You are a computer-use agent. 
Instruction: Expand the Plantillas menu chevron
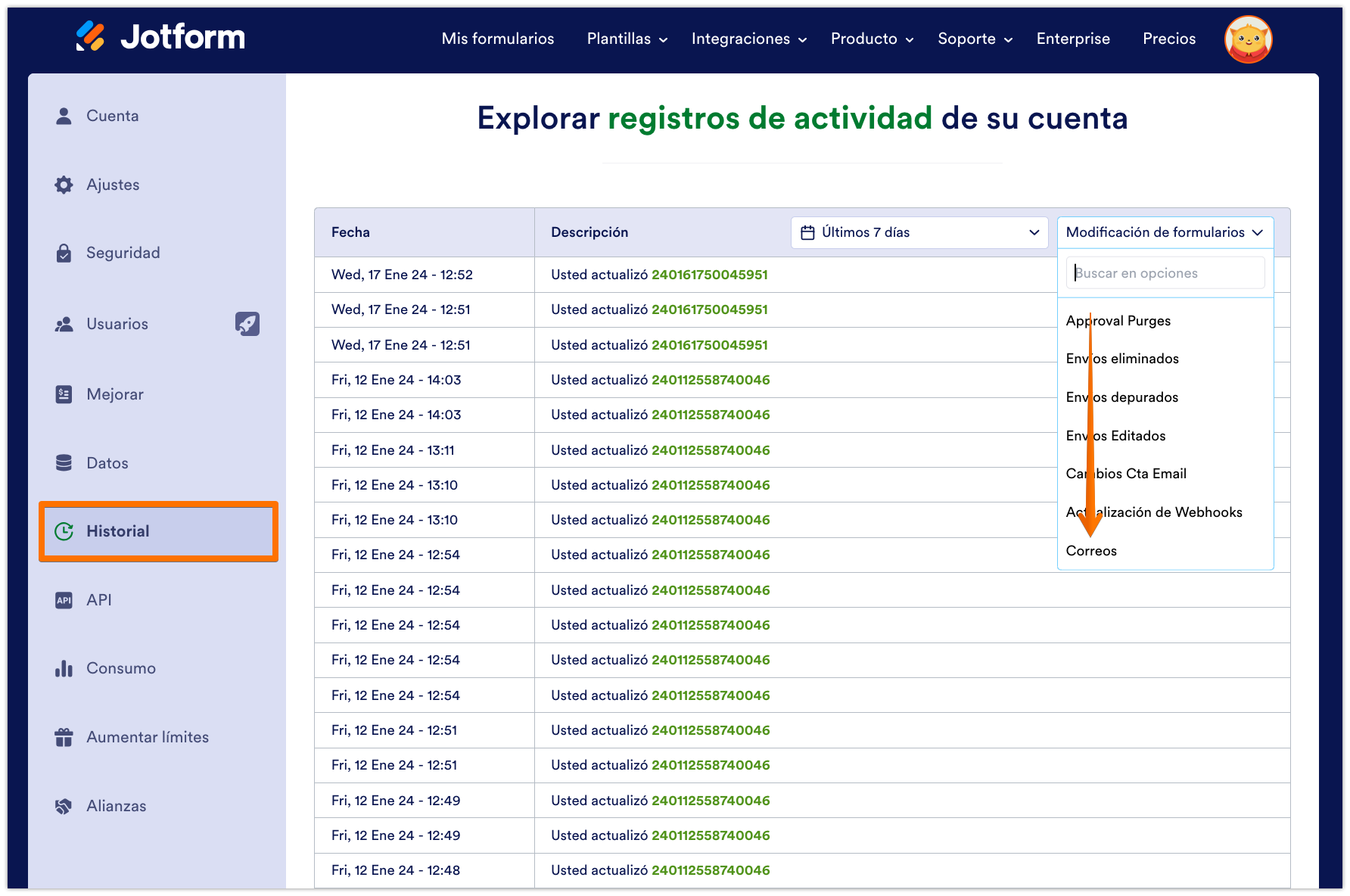[x=664, y=39]
